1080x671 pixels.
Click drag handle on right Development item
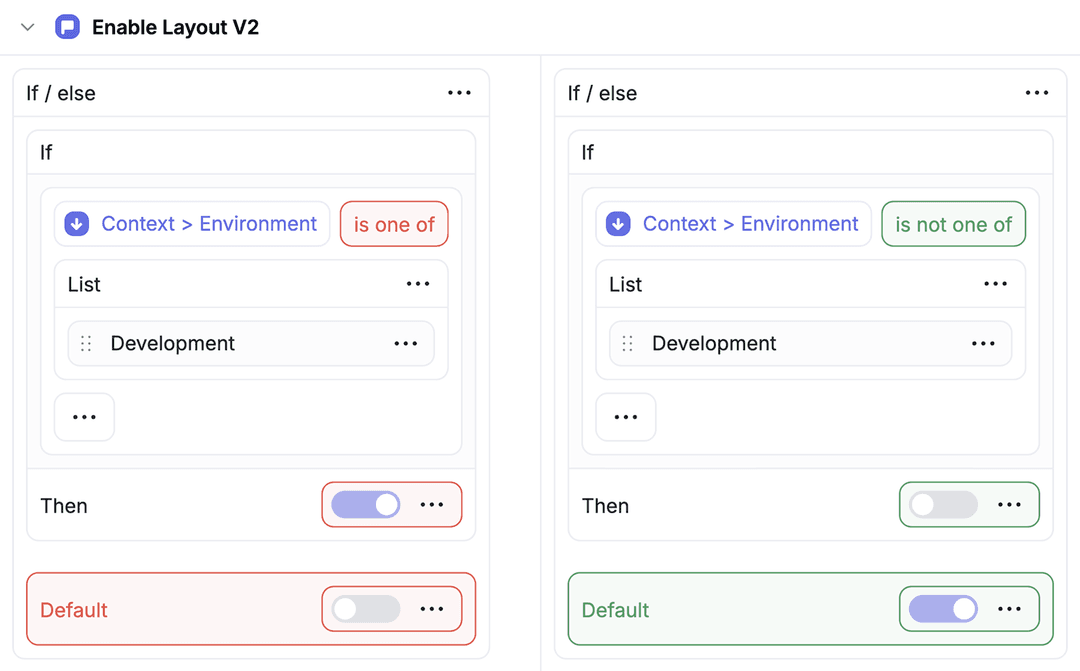[x=628, y=344]
